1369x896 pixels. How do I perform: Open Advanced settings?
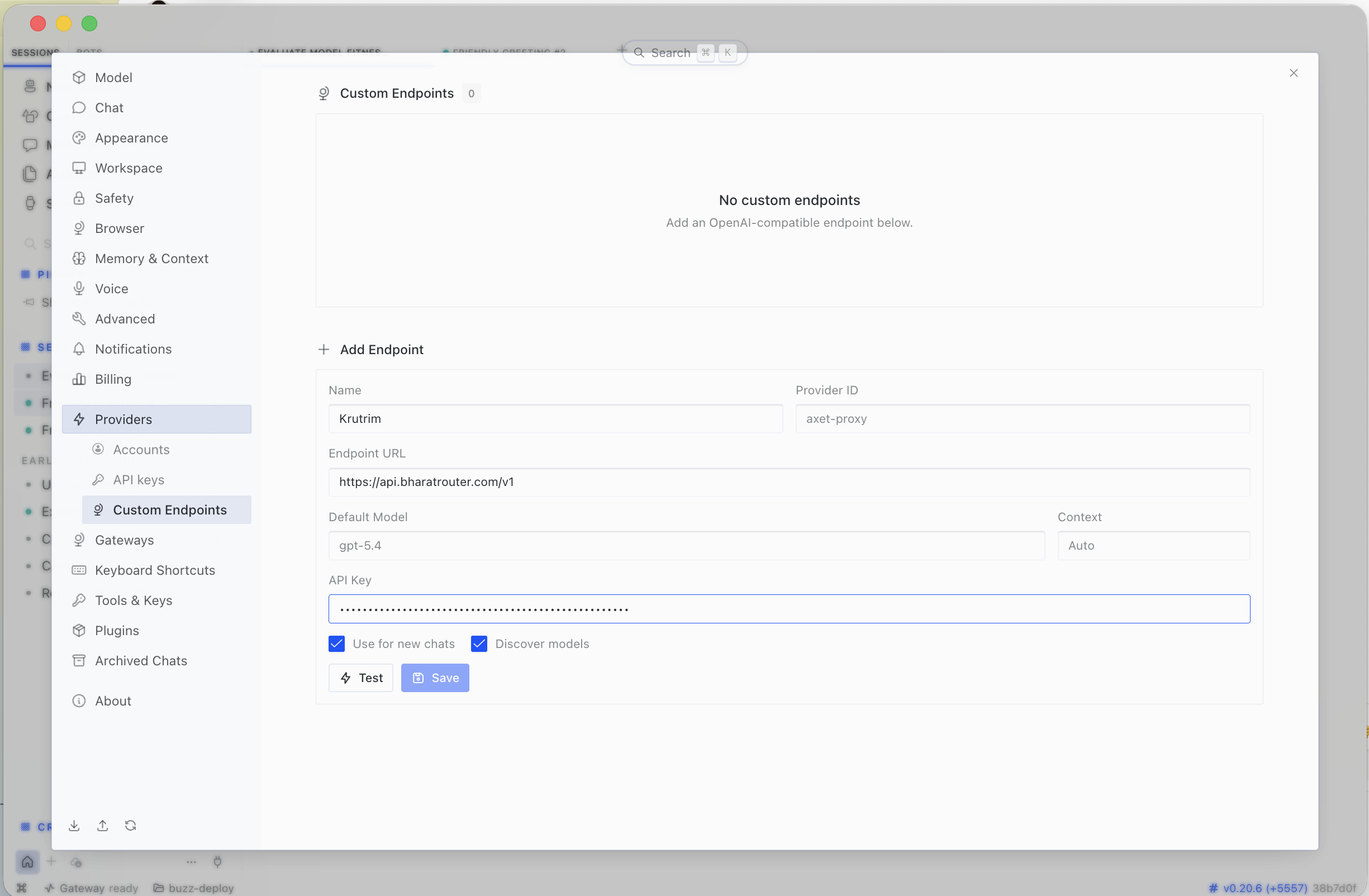pos(156,318)
